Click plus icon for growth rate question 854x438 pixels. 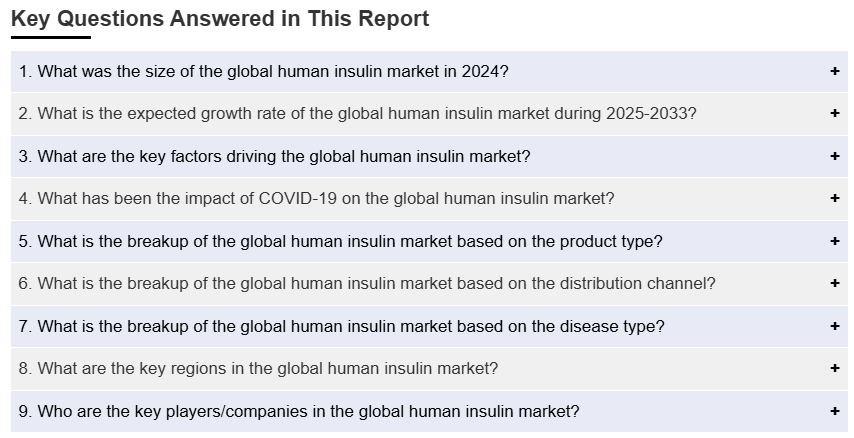tap(834, 113)
